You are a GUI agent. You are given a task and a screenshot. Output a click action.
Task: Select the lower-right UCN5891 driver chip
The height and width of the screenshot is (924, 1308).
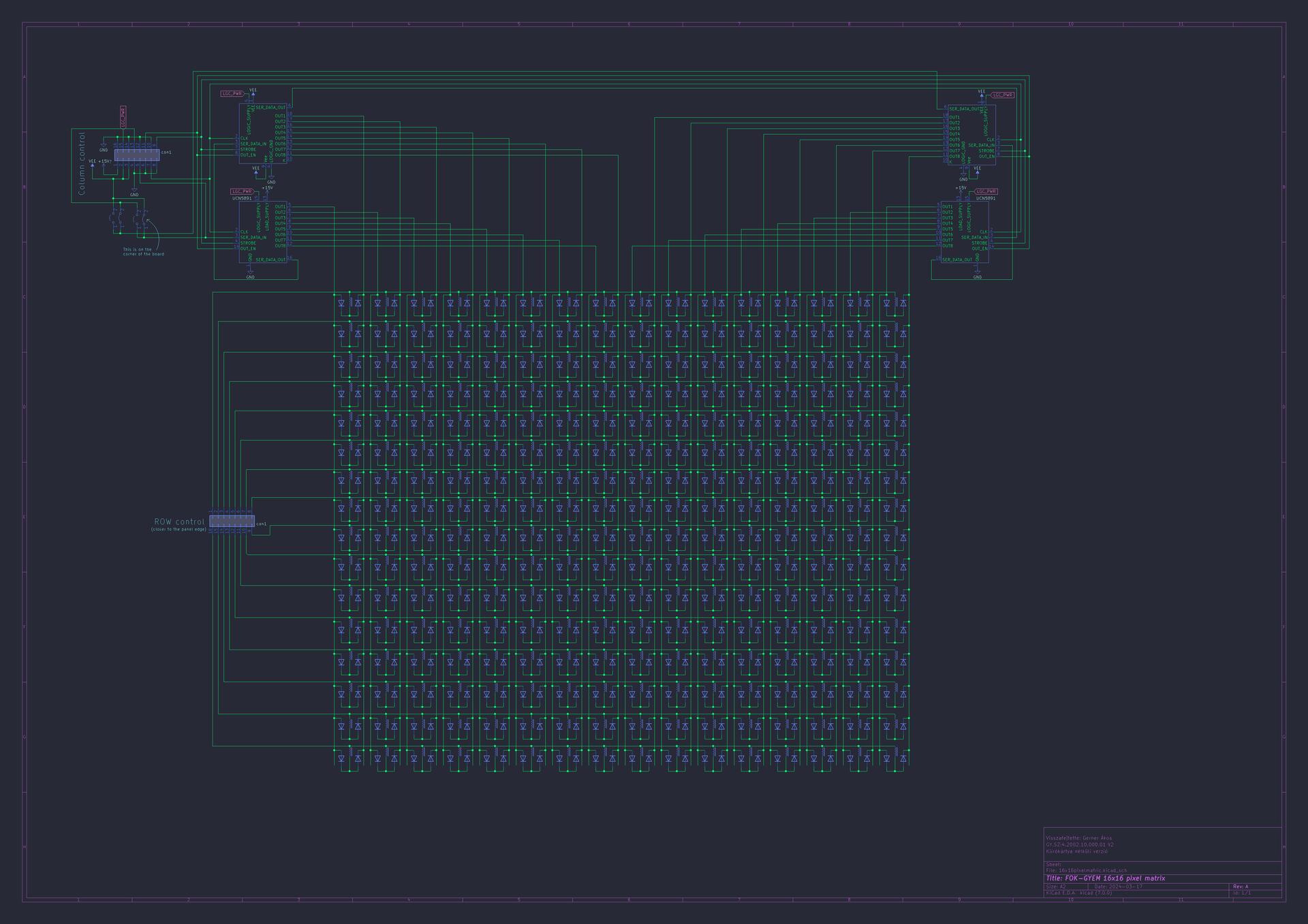[965, 232]
